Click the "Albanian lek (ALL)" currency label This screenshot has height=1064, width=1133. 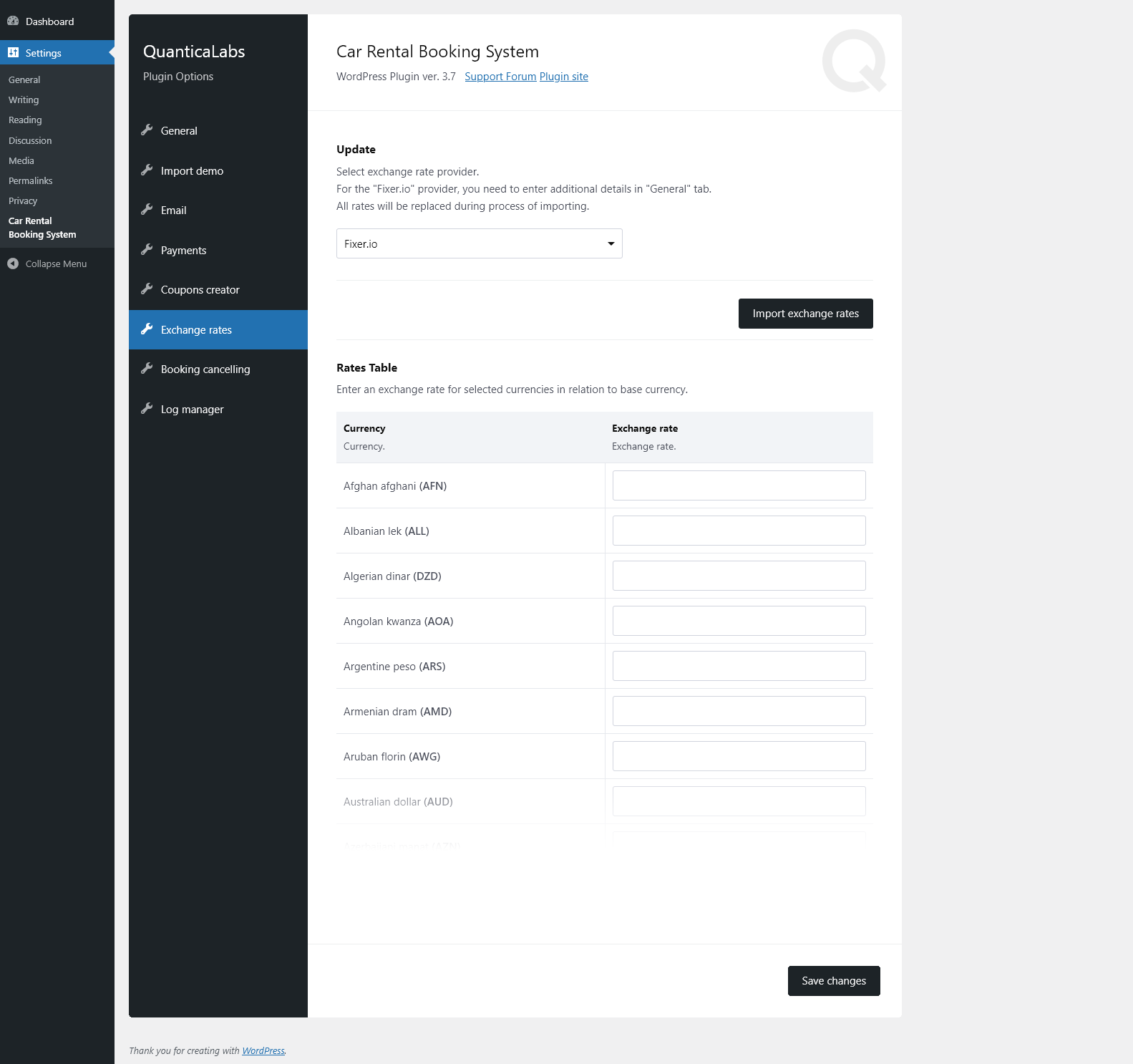[x=386, y=531]
